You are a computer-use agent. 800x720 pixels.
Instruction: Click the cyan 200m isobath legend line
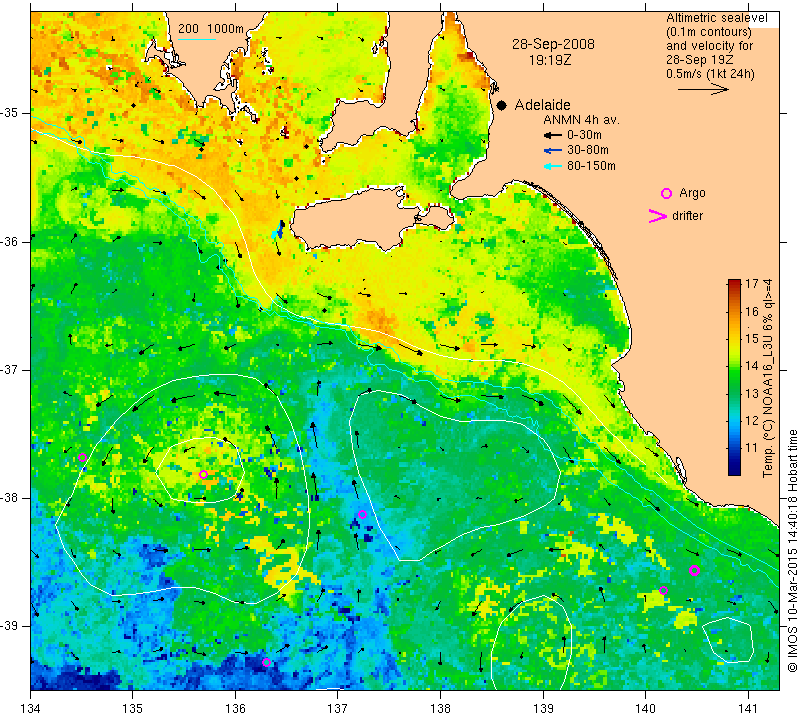tap(197, 39)
